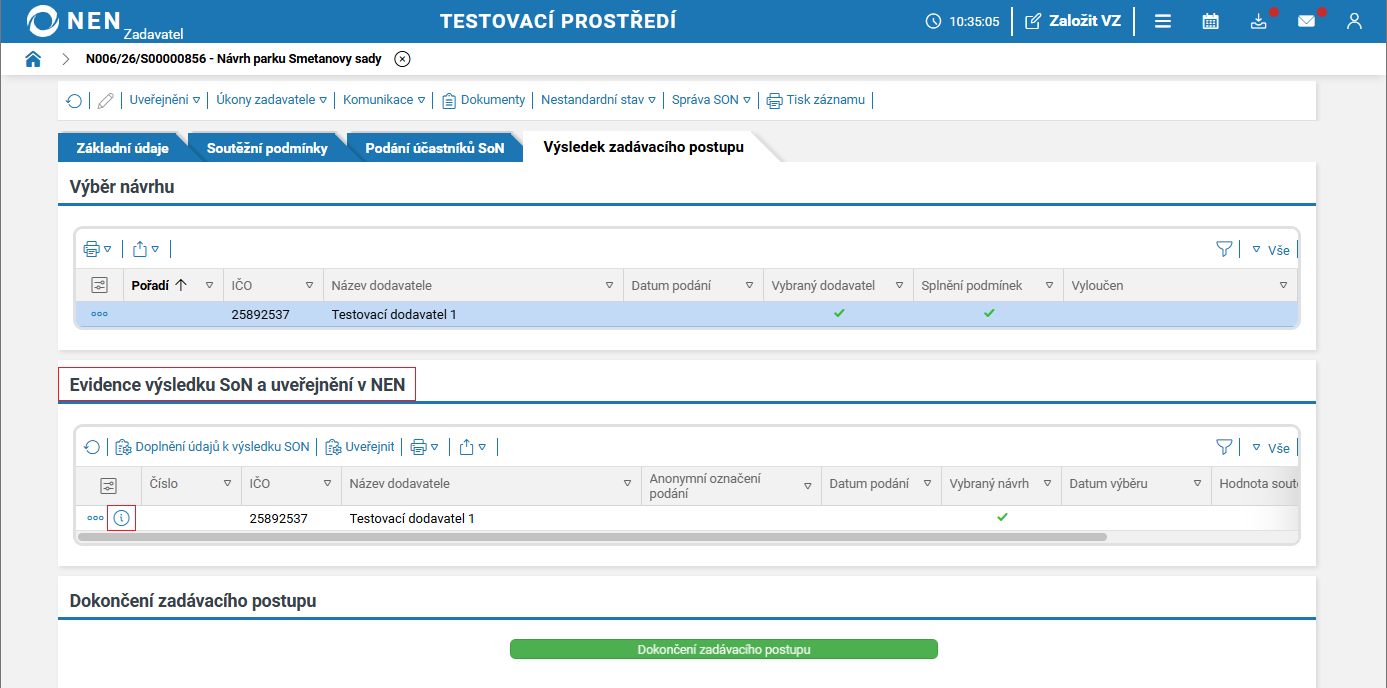Screen dimensions: 1387x688
Task: Open print dropdown in Výběr návrhu table
Action: 97,249
